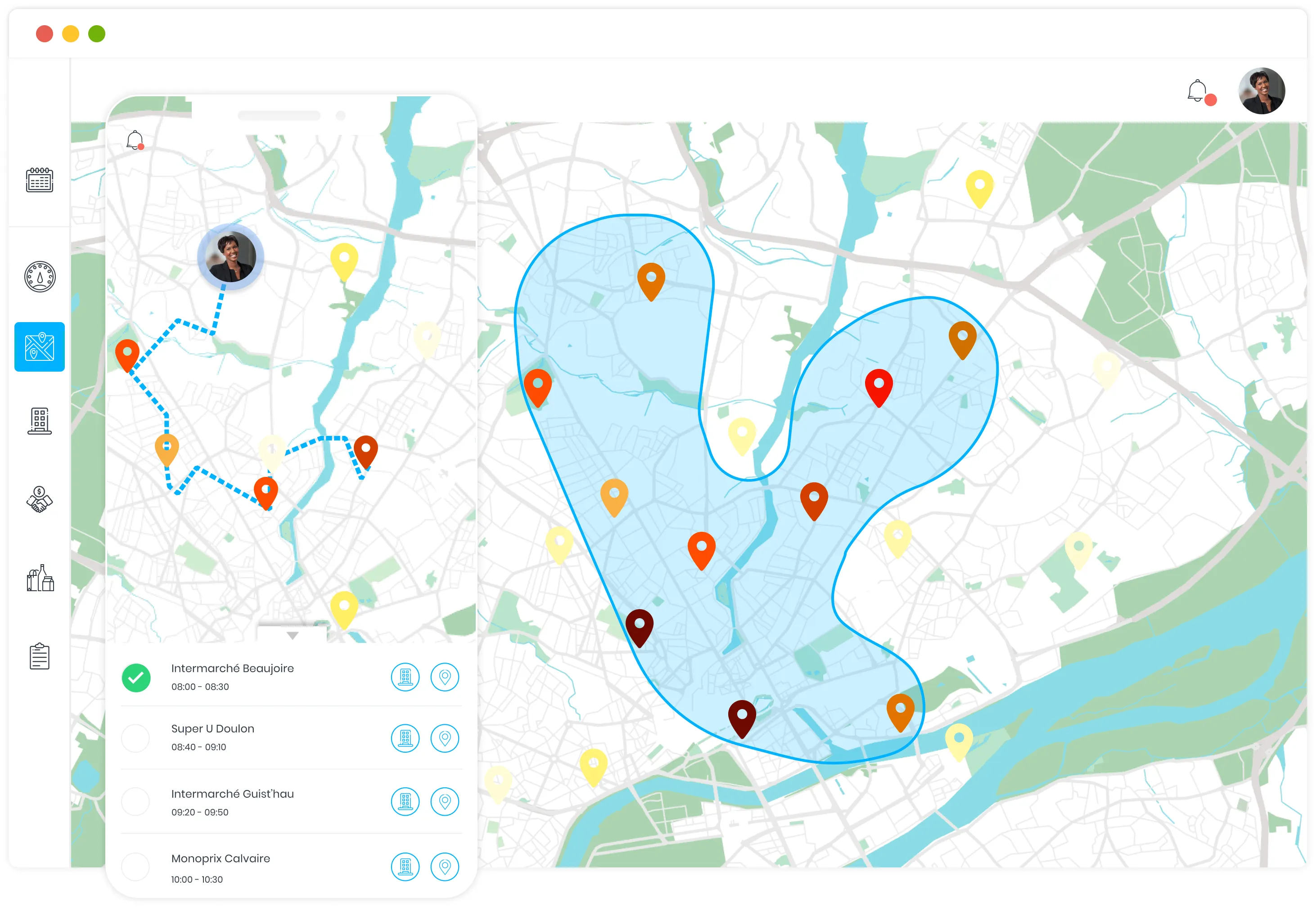Check the Super U Doulon visit circle
This screenshot has width=1316, height=907.
136,738
